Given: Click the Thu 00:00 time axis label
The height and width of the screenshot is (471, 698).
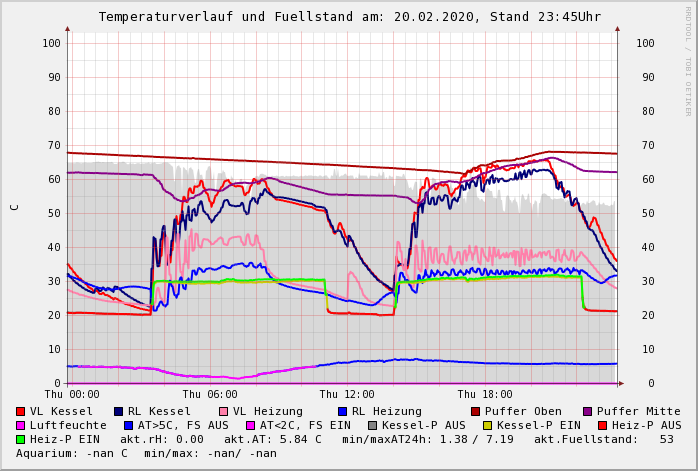Looking at the screenshot, I should point(72,395).
